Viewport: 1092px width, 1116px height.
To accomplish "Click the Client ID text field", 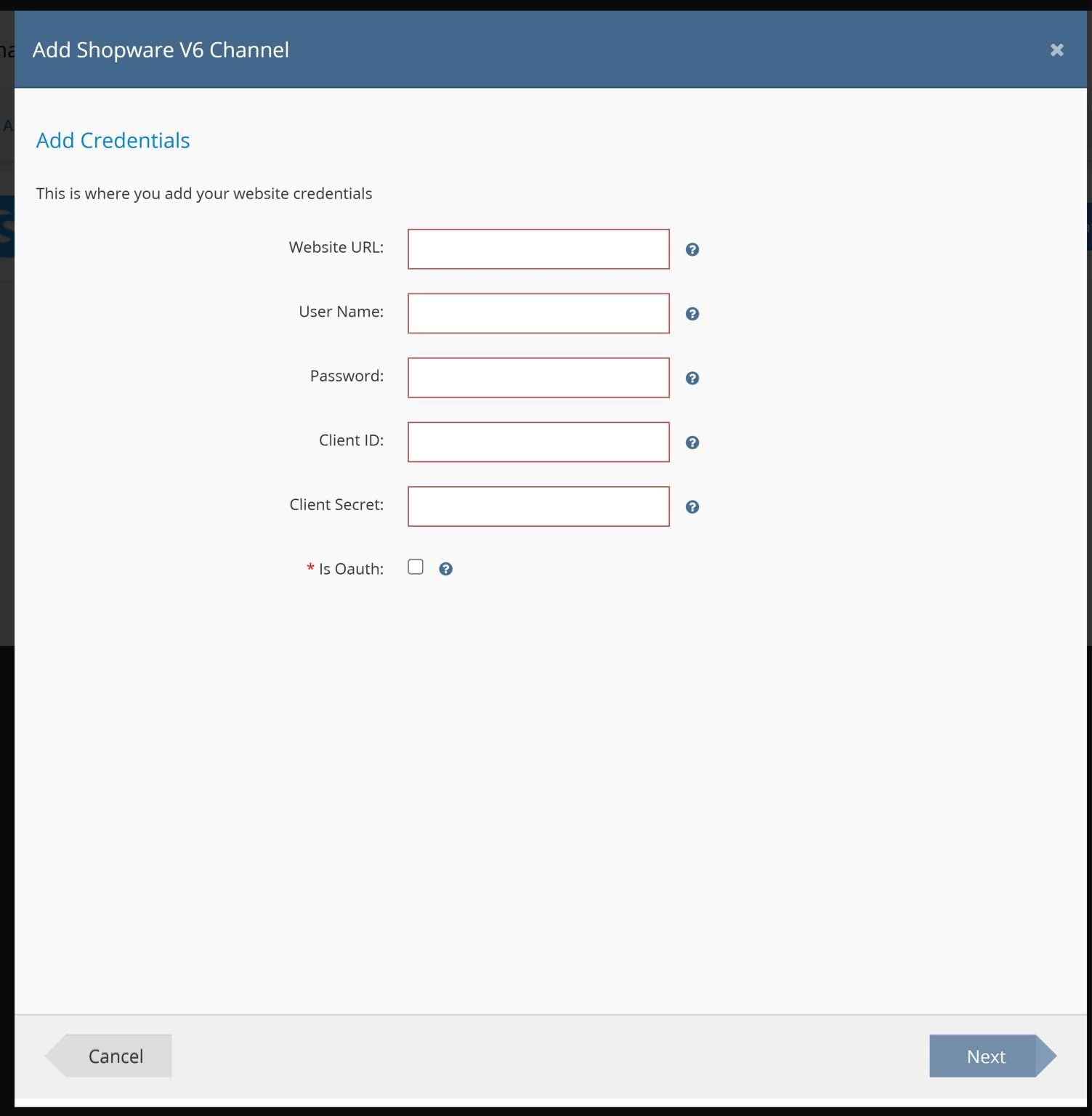I will pyautogui.click(x=538, y=442).
